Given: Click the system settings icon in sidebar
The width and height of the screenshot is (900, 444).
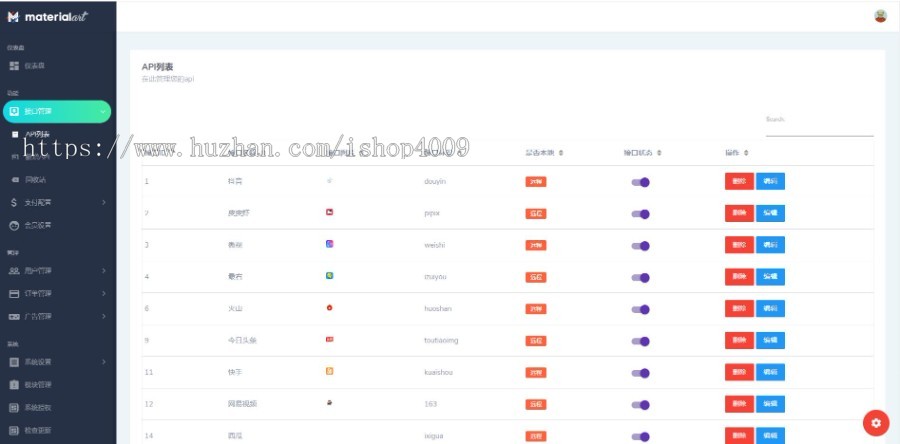Looking at the screenshot, I should pos(14,362).
